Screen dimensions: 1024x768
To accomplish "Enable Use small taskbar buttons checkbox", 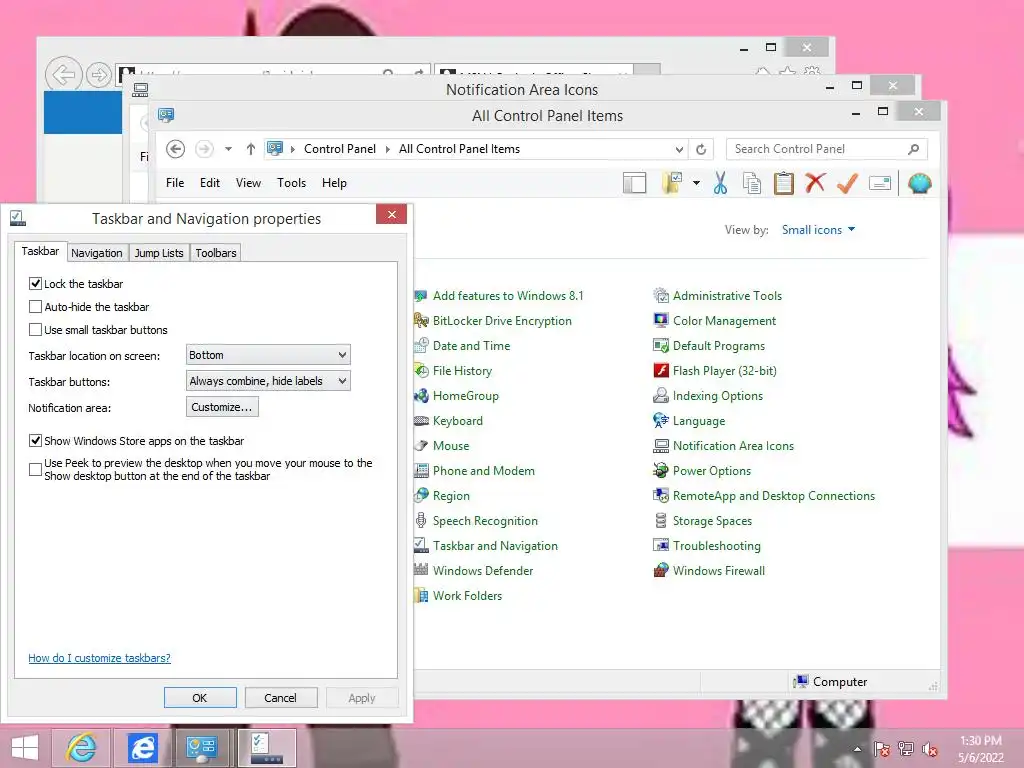I will pyautogui.click(x=35, y=329).
